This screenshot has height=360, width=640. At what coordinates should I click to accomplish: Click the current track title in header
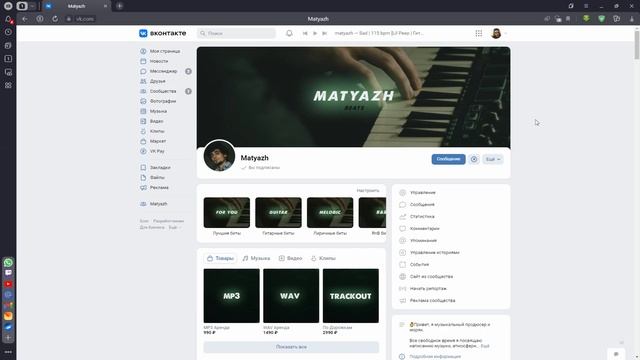379,33
